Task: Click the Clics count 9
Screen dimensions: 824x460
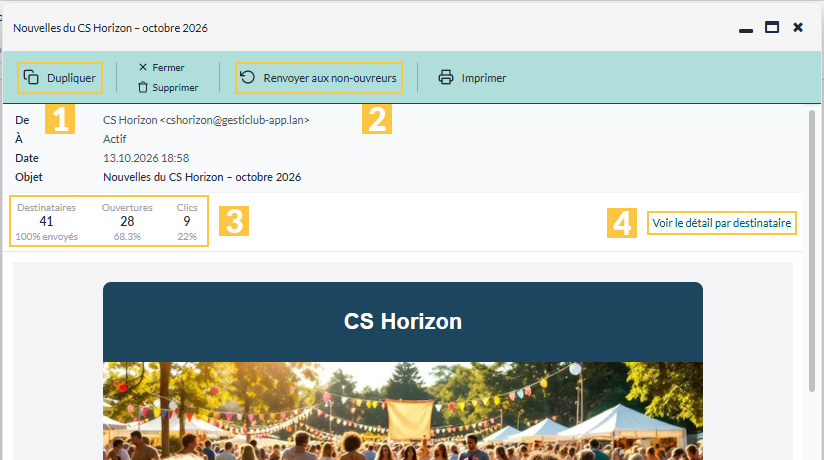Action: 187,221
